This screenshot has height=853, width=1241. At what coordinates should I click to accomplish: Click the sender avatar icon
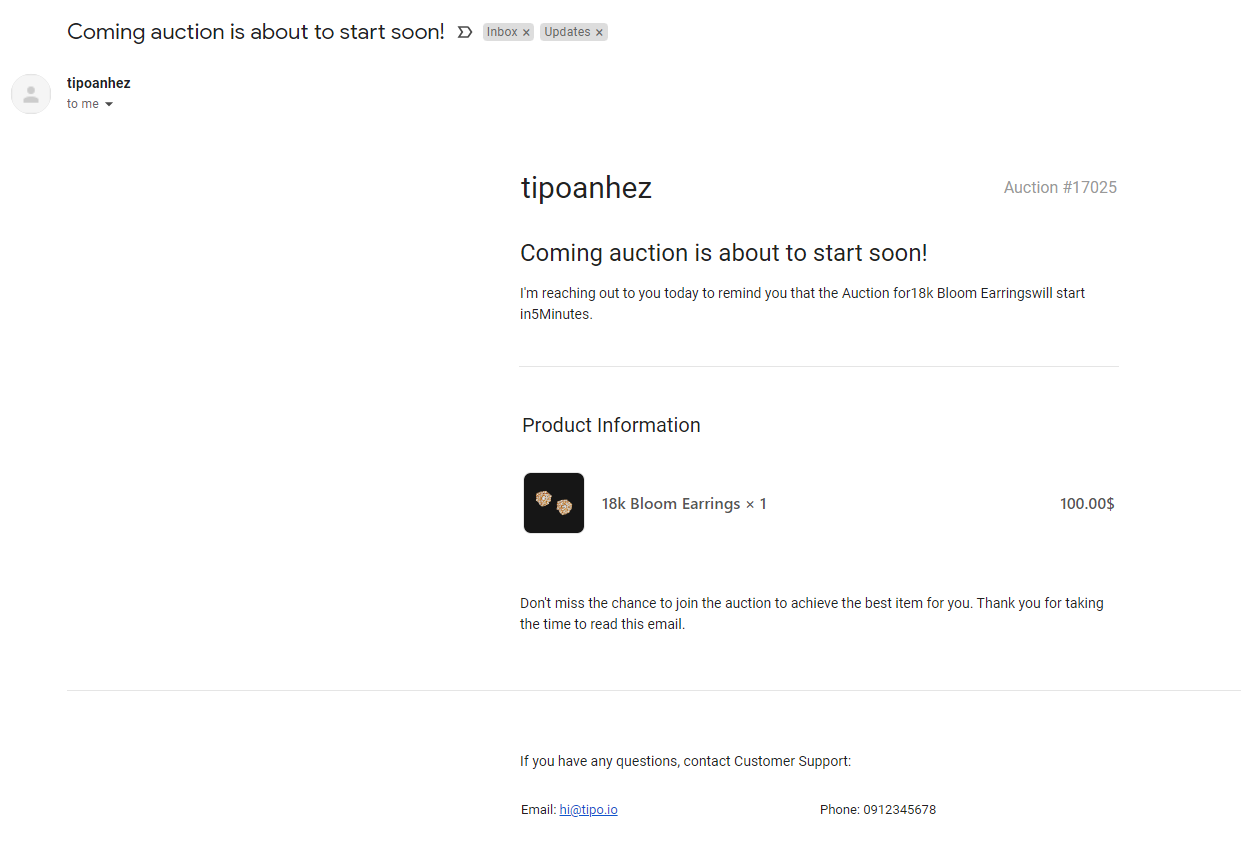[31, 94]
